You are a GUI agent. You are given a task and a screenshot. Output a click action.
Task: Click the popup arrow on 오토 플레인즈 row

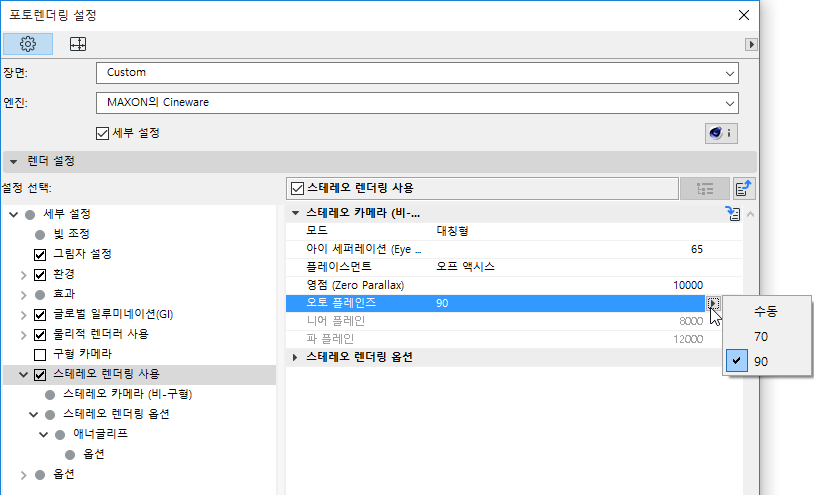tap(713, 304)
